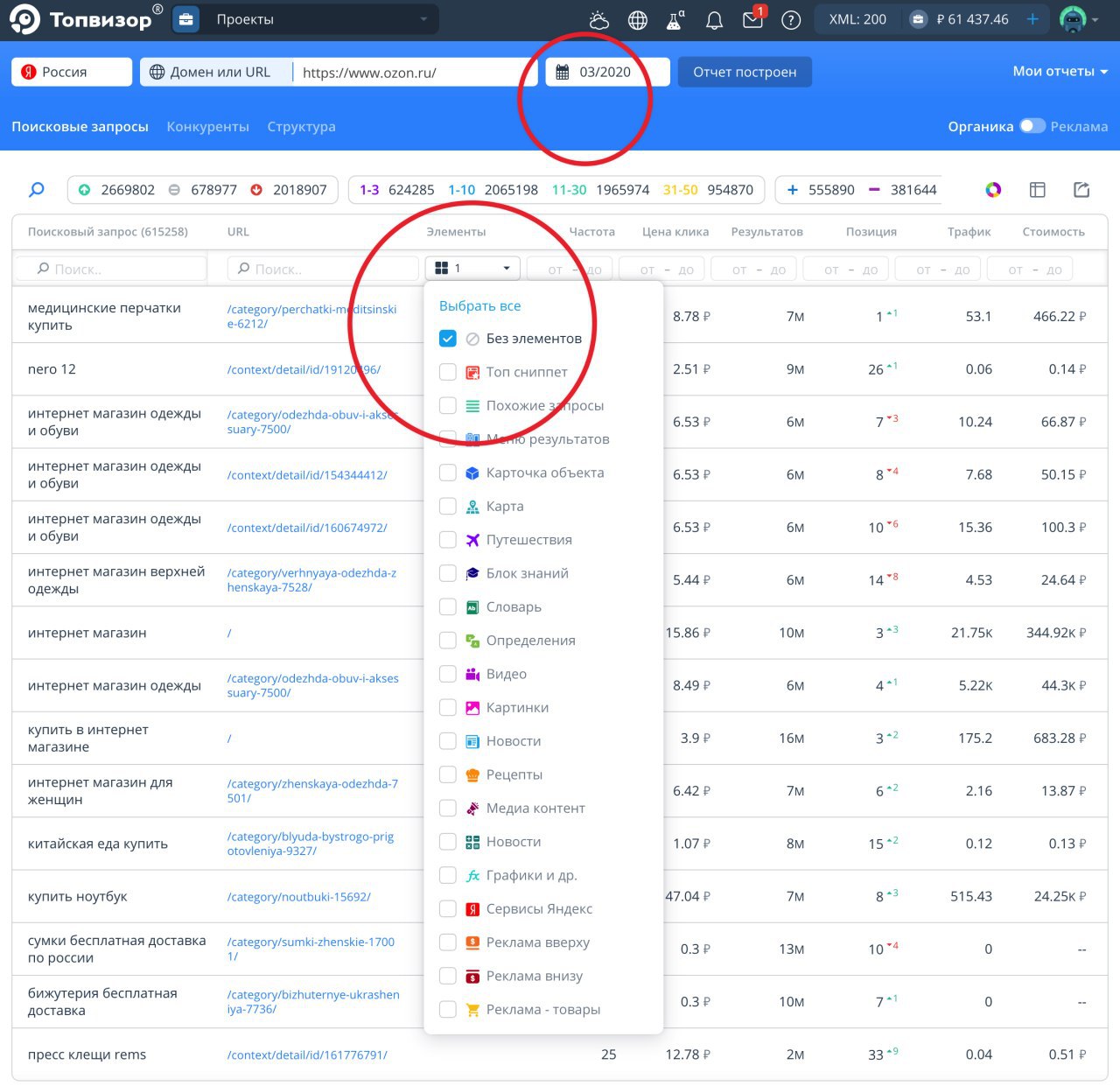Click the calendar icon in date field
This screenshot has height=1086, width=1120.
point(563,72)
